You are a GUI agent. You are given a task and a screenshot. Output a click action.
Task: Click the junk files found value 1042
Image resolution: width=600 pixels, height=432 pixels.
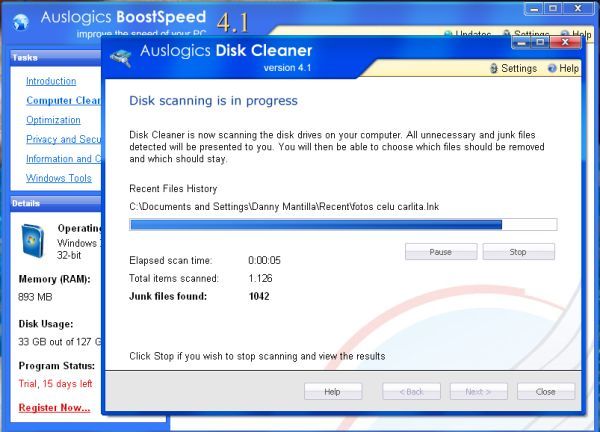[259, 296]
